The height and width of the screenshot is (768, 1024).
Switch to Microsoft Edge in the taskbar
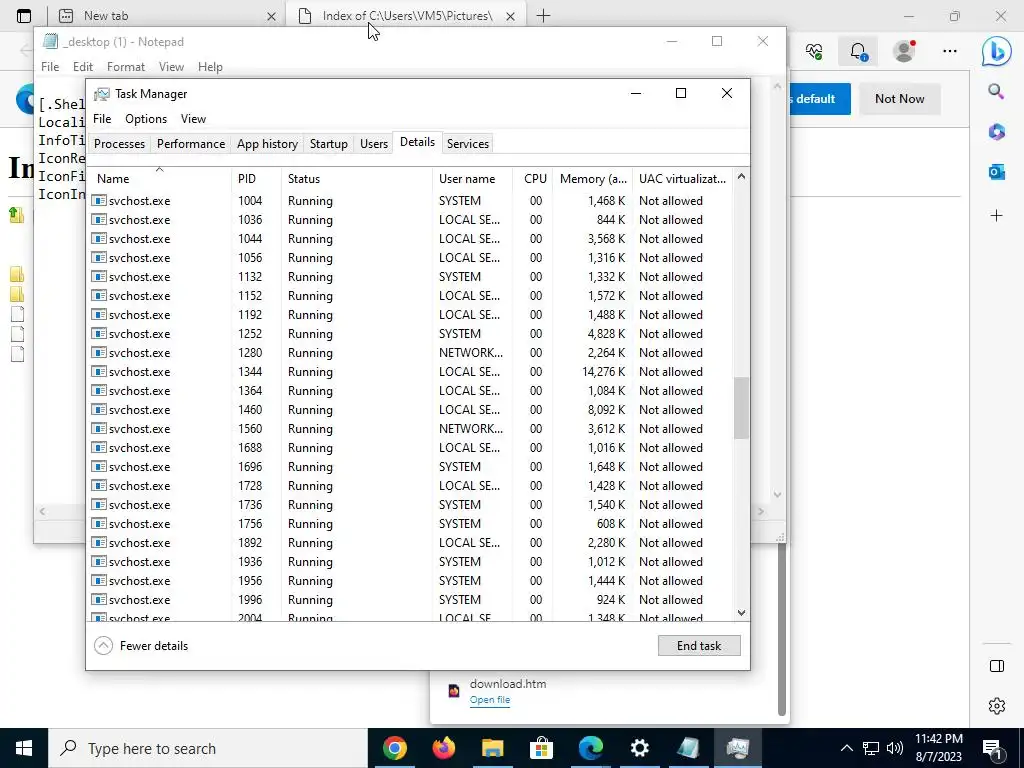[590, 748]
